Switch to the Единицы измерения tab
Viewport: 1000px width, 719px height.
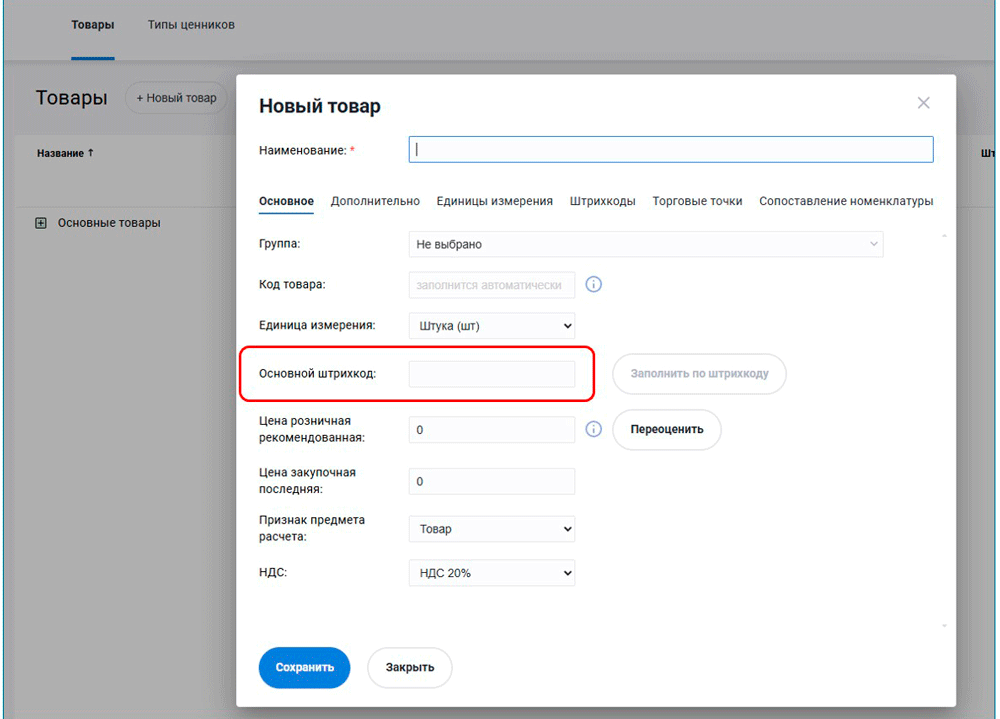[494, 201]
